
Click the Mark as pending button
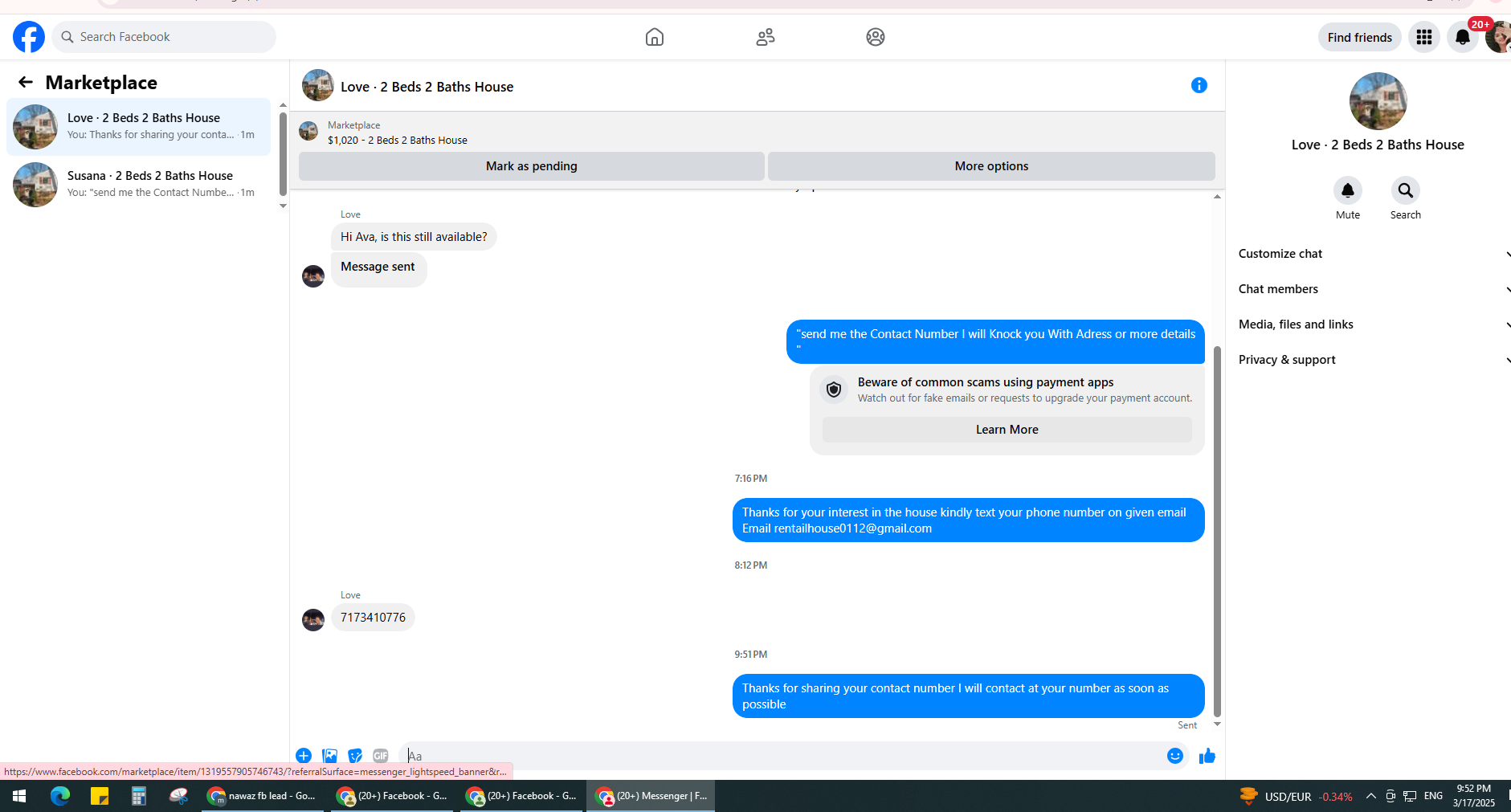click(x=532, y=166)
